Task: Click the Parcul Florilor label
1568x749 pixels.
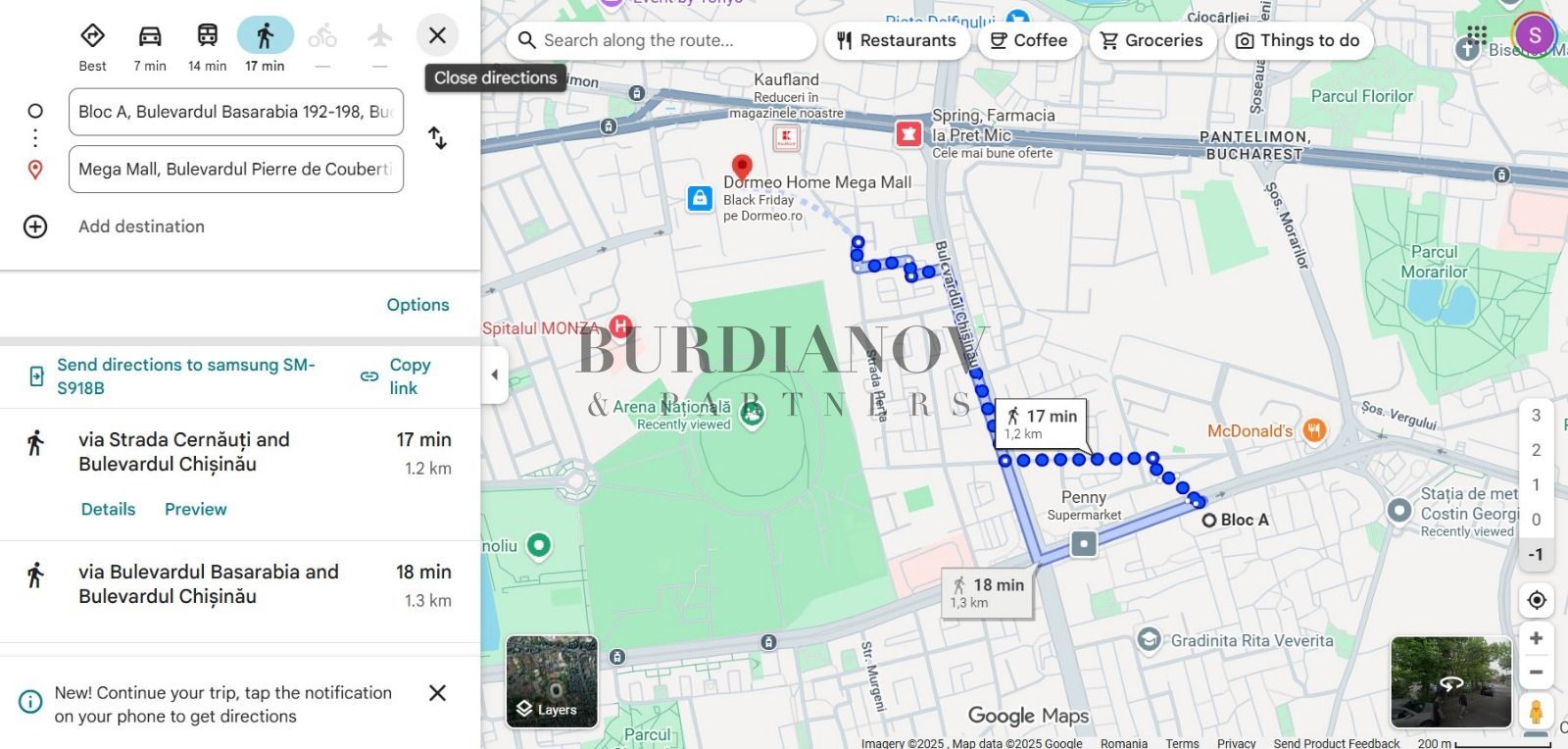Action: pyautogui.click(x=1362, y=96)
